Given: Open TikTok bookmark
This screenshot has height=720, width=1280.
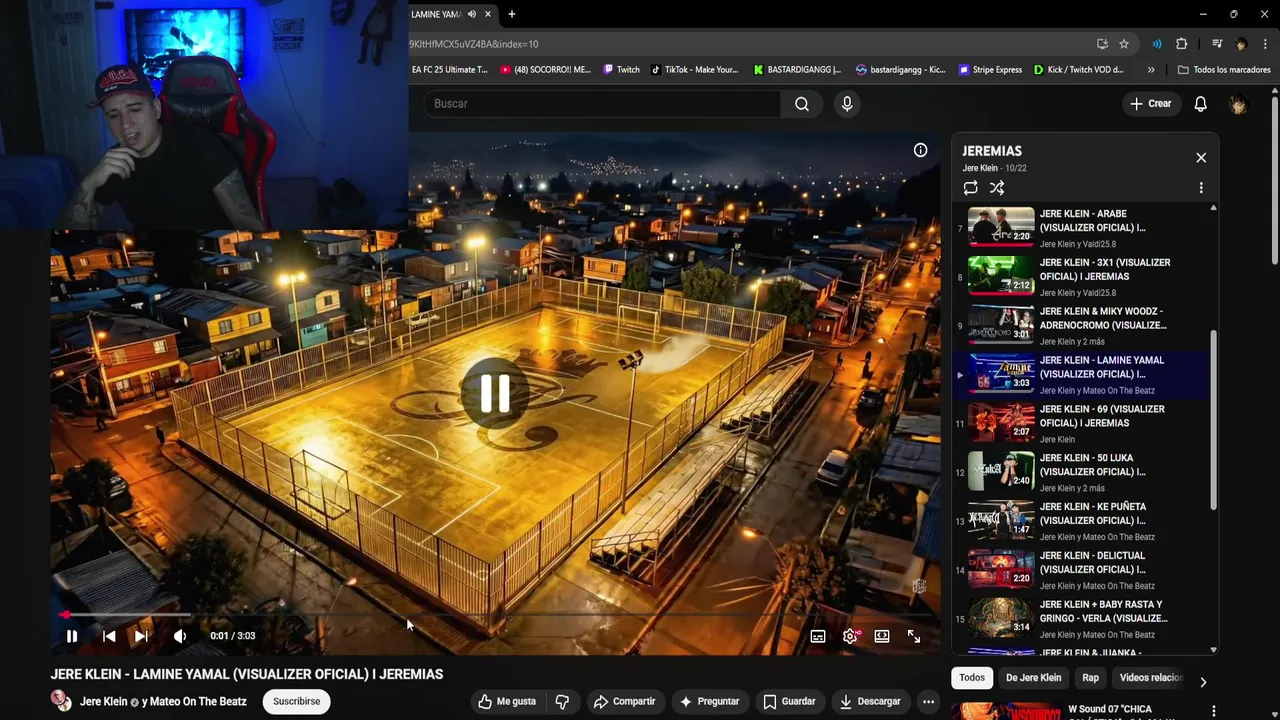Looking at the screenshot, I should [694, 70].
